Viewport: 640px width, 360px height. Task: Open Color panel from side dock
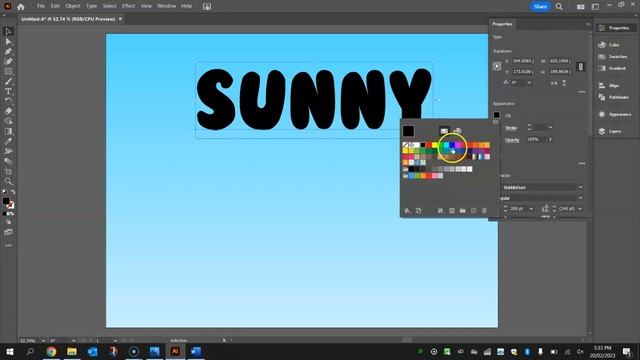(609, 45)
